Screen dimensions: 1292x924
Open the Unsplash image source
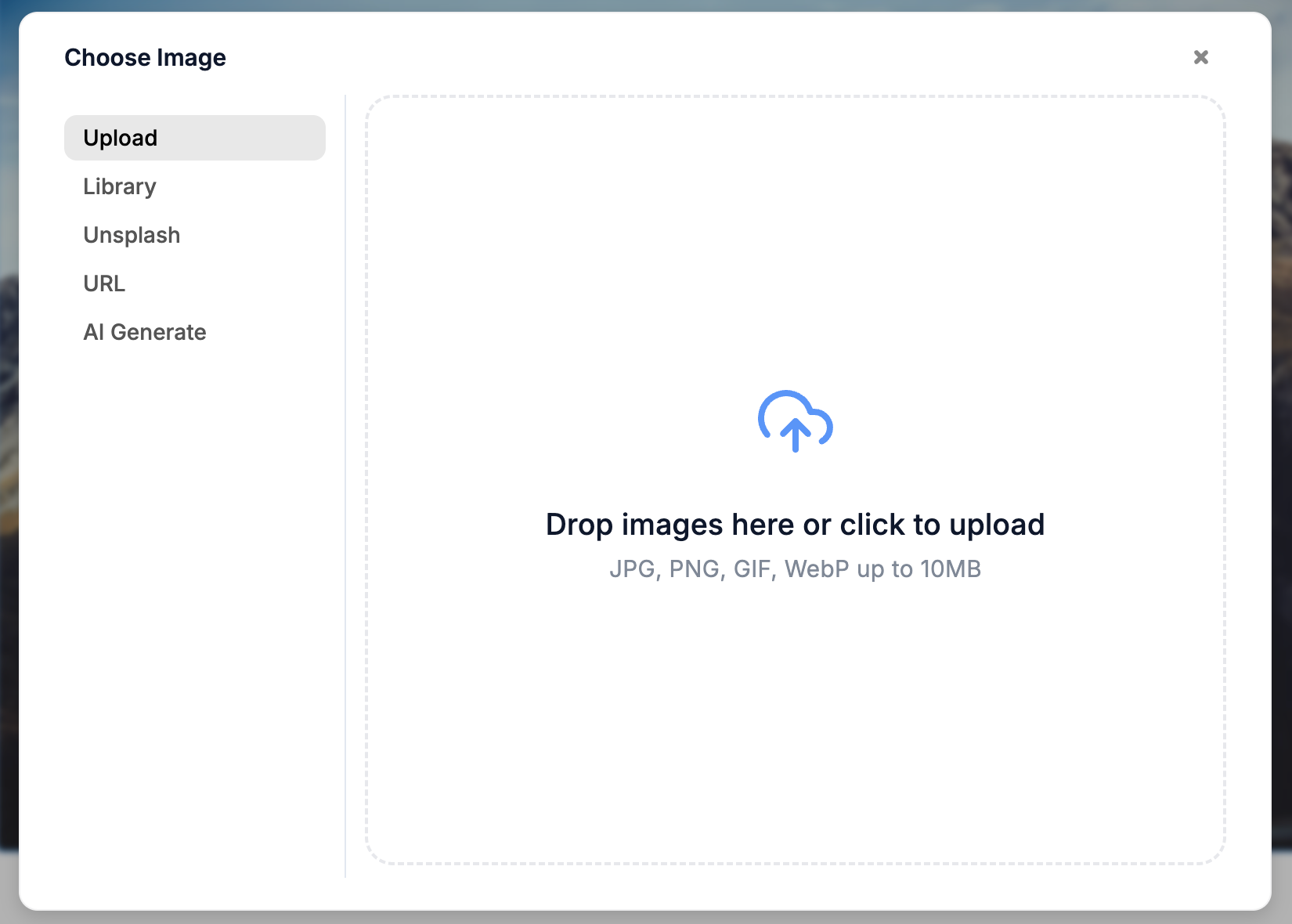tap(132, 235)
